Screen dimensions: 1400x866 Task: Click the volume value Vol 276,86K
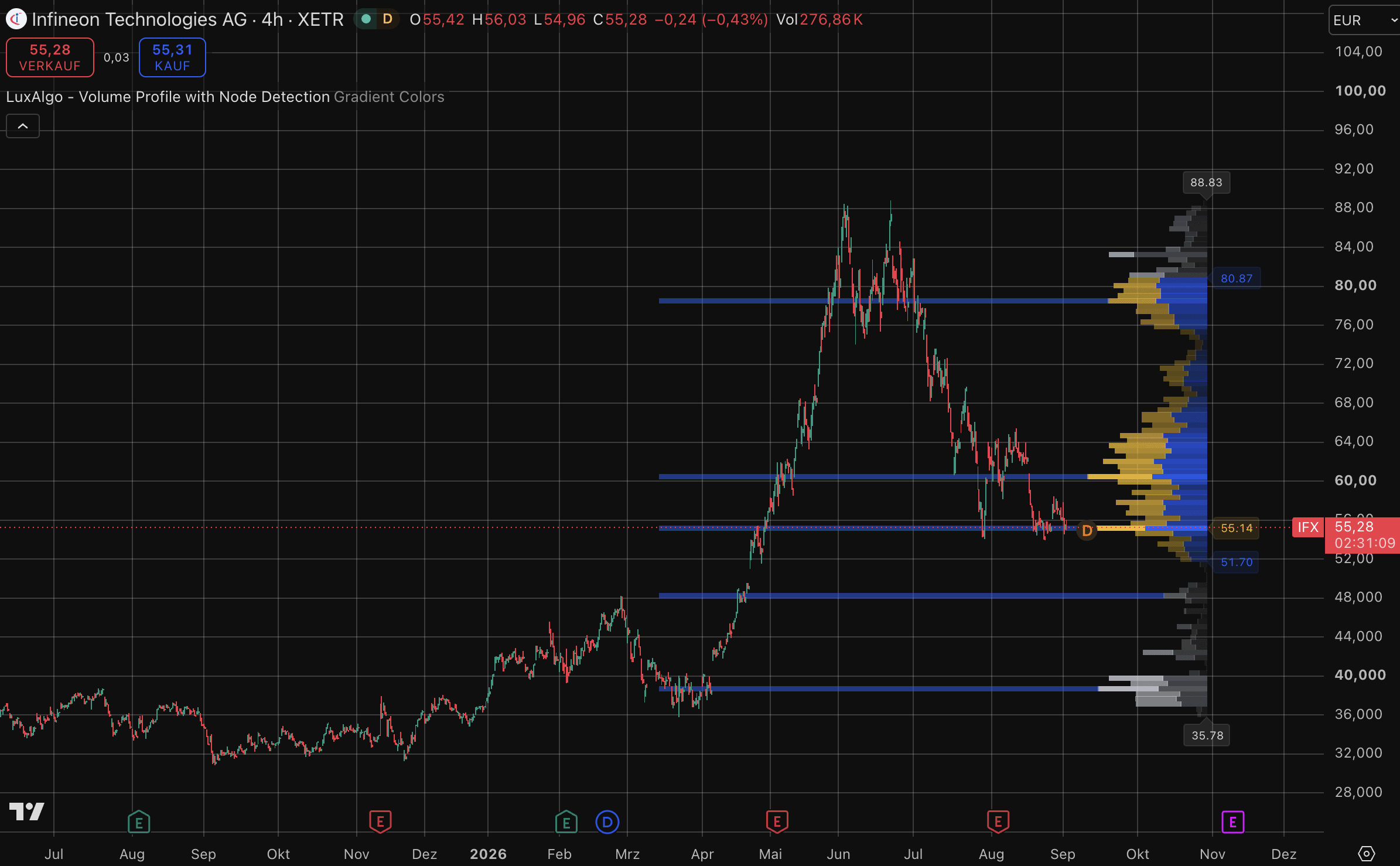tap(819, 20)
